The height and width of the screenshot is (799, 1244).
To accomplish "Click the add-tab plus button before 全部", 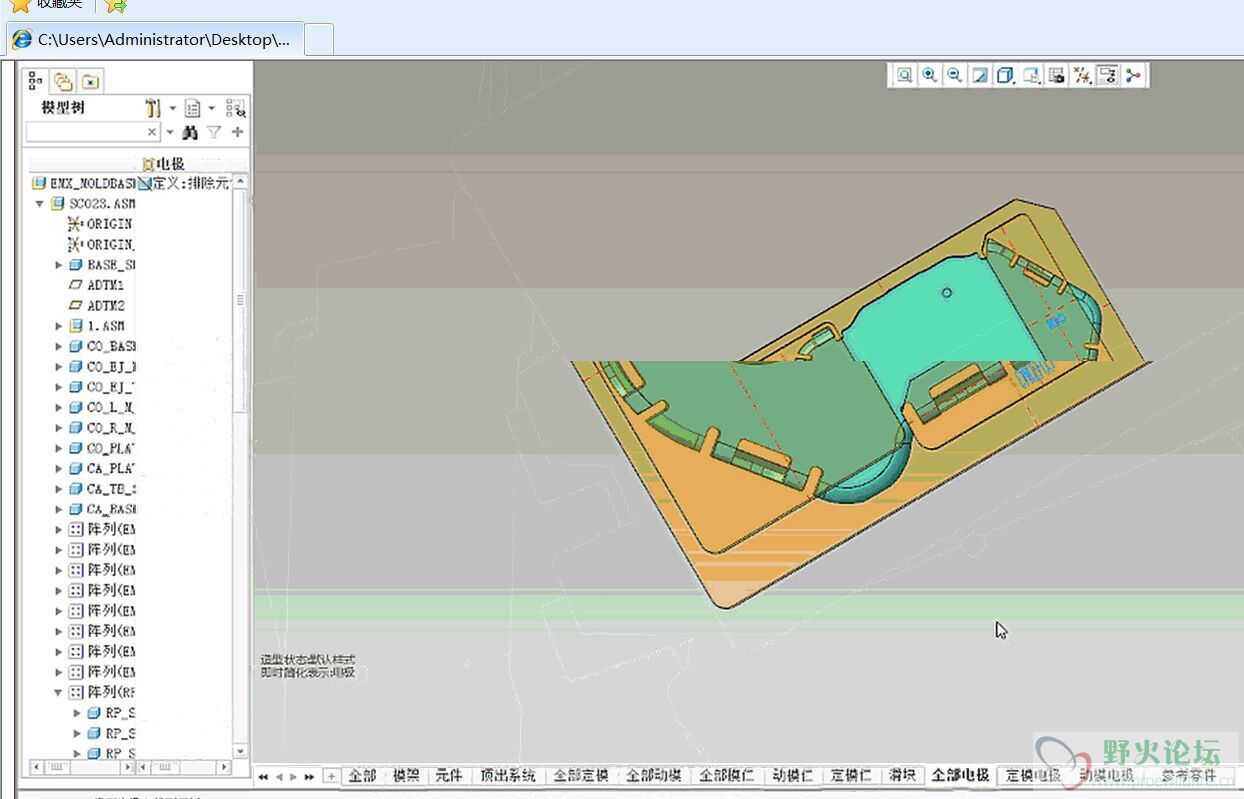I will point(331,776).
